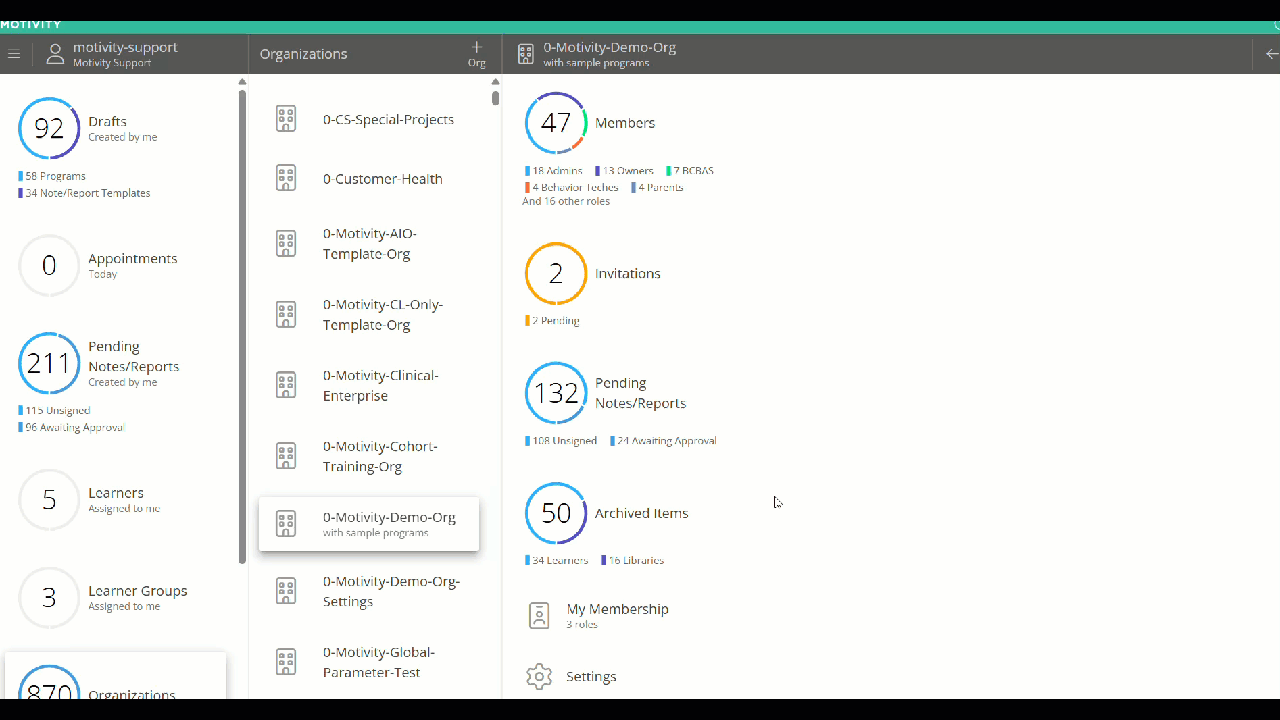Open the My Membership person icon
This screenshot has height=720, width=1280.
539,615
